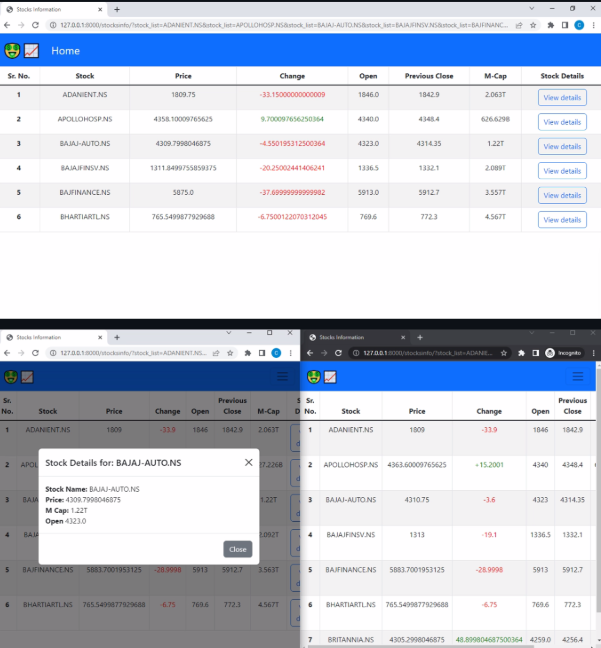The width and height of the screenshot is (601, 648).
Task: Click chart emoji logo in incognito window
Action: point(330,376)
